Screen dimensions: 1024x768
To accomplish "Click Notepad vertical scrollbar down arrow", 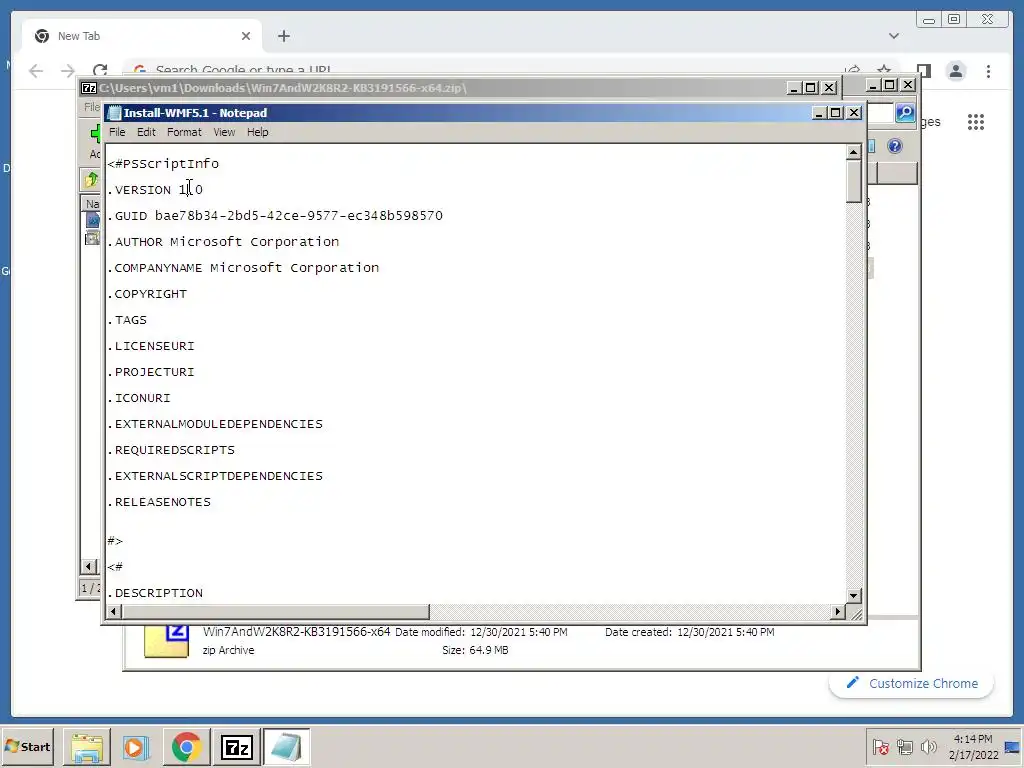I will tap(854, 596).
